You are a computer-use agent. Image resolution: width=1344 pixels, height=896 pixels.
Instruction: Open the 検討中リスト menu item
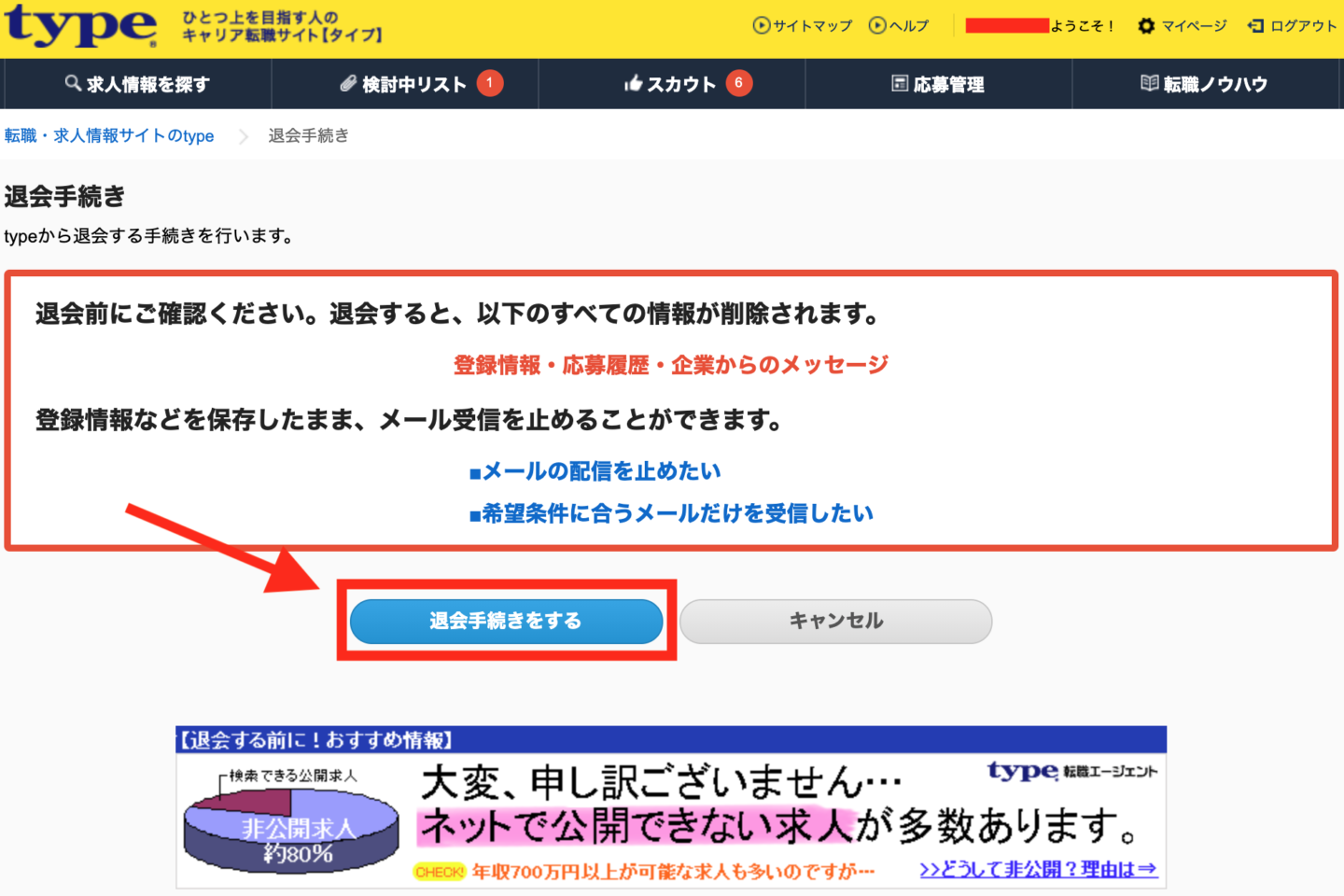[405, 84]
